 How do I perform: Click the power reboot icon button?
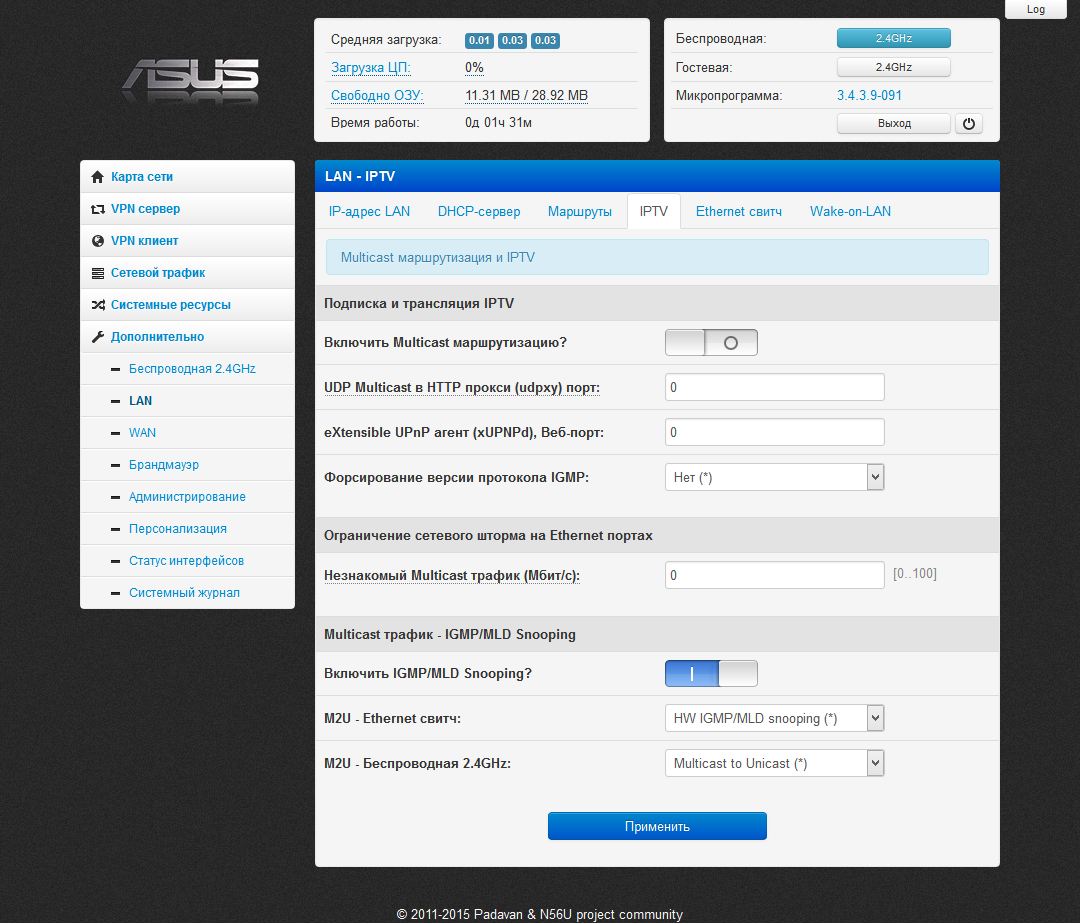pyautogui.click(x=968, y=123)
